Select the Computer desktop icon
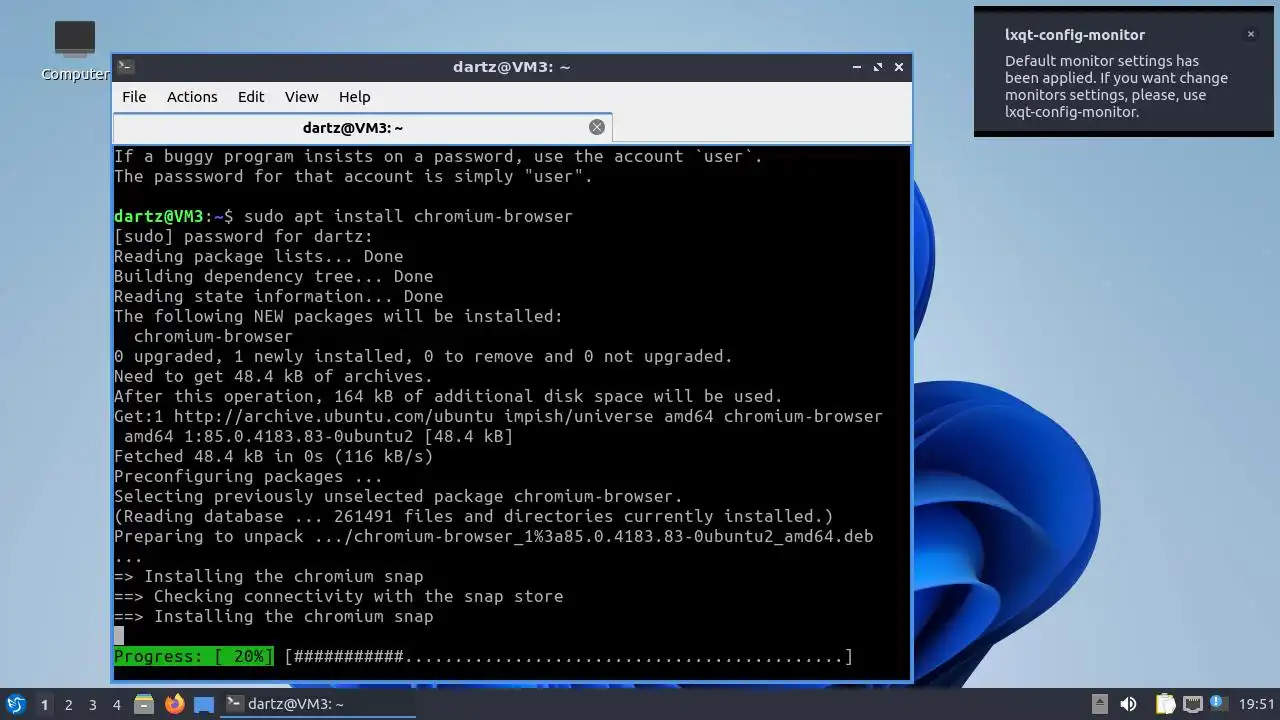 pos(75,52)
